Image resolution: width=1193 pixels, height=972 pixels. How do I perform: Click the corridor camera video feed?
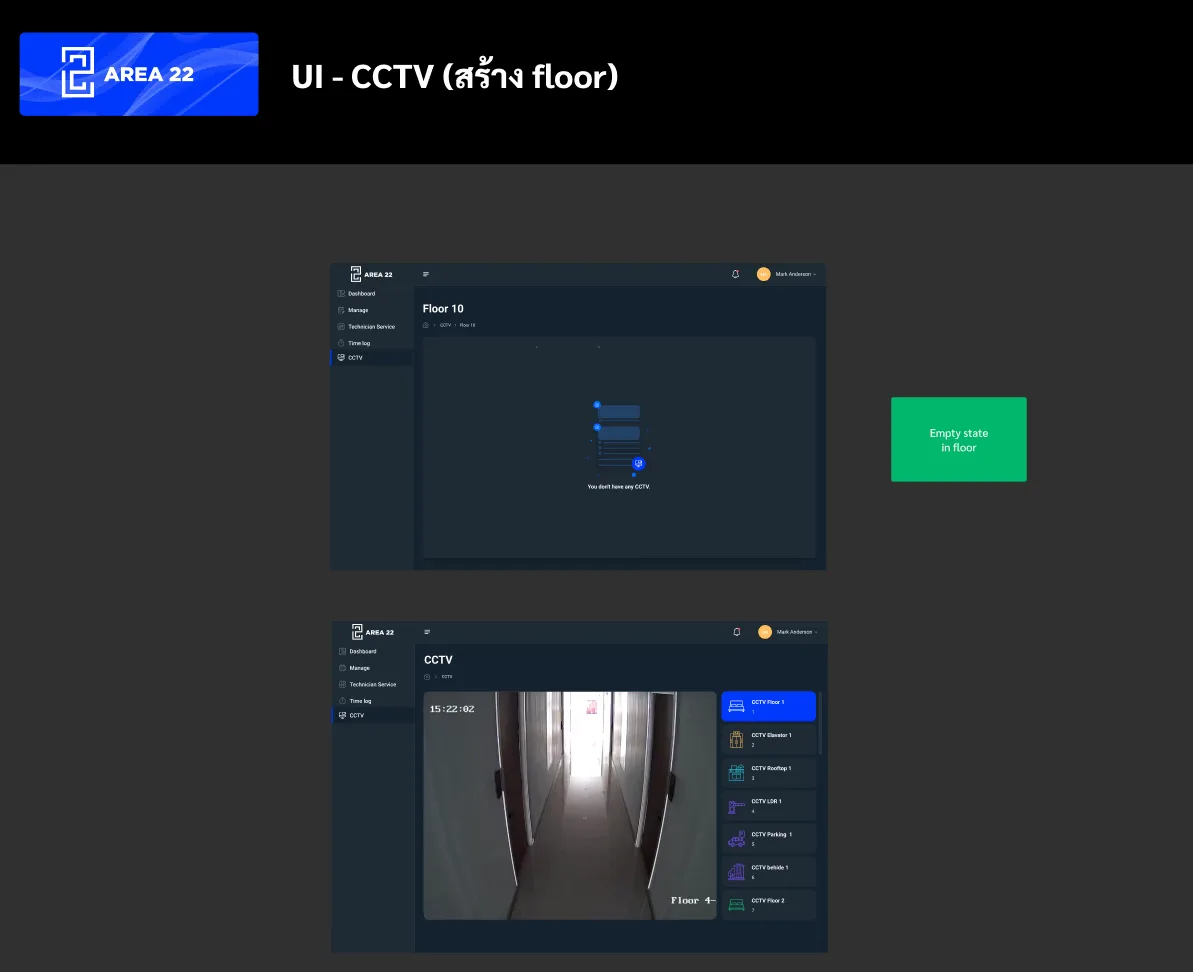coord(570,805)
